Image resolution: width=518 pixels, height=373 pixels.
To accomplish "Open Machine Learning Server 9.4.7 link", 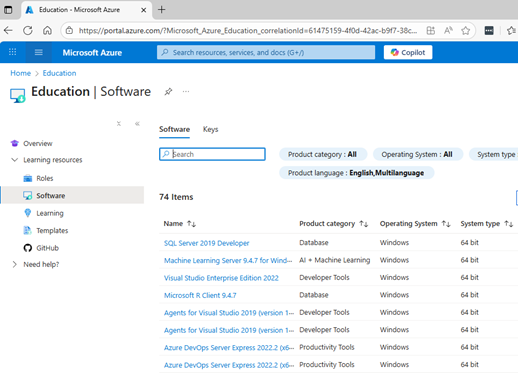I will point(228,260).
